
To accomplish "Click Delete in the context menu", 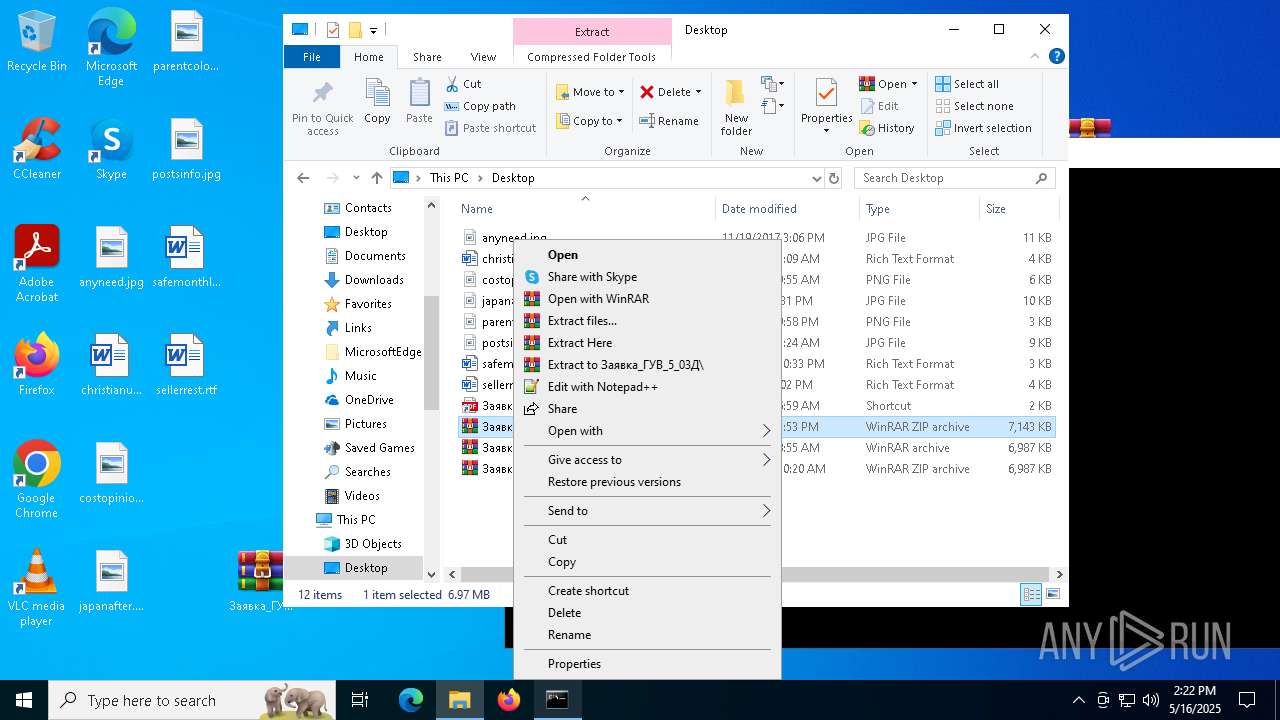I will click(x=564, y=613).
